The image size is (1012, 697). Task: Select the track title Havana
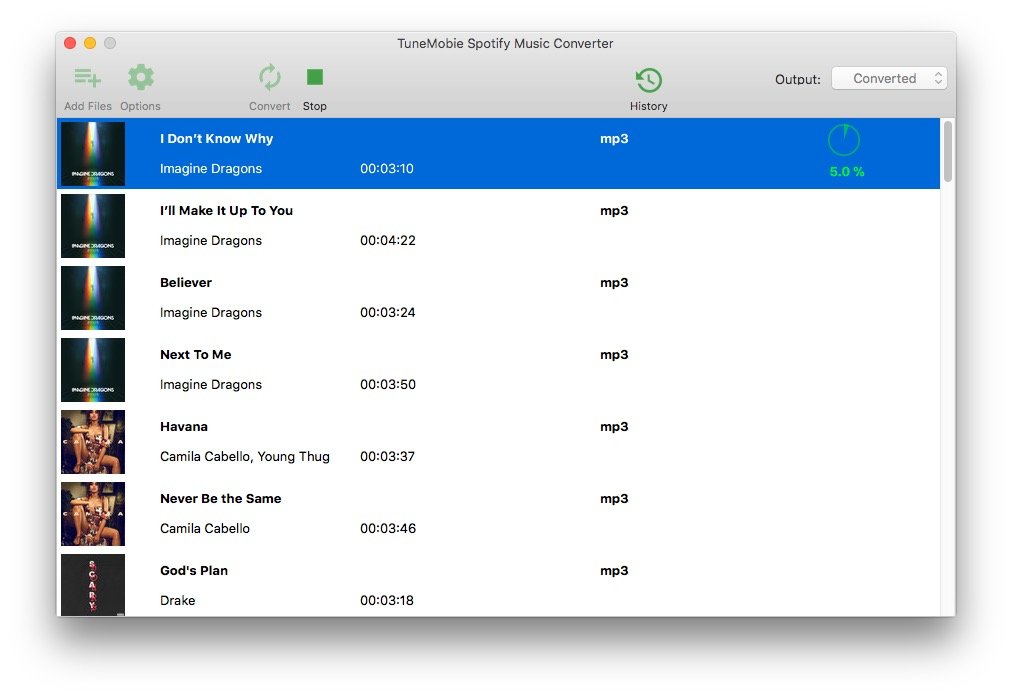184,427
